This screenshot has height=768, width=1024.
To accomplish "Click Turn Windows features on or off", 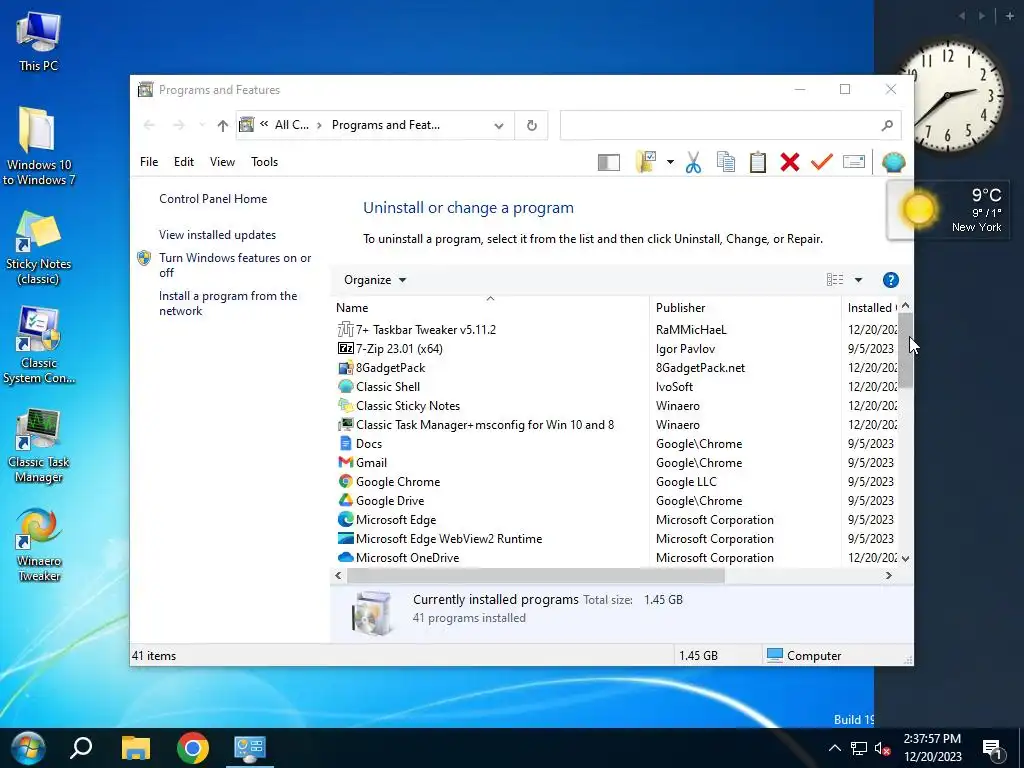I will 235,265.
